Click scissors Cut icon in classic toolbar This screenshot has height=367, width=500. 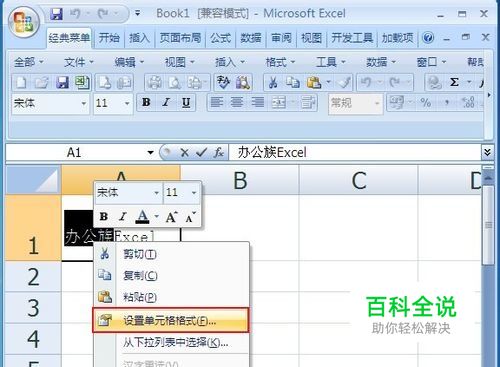coord(273,82)
